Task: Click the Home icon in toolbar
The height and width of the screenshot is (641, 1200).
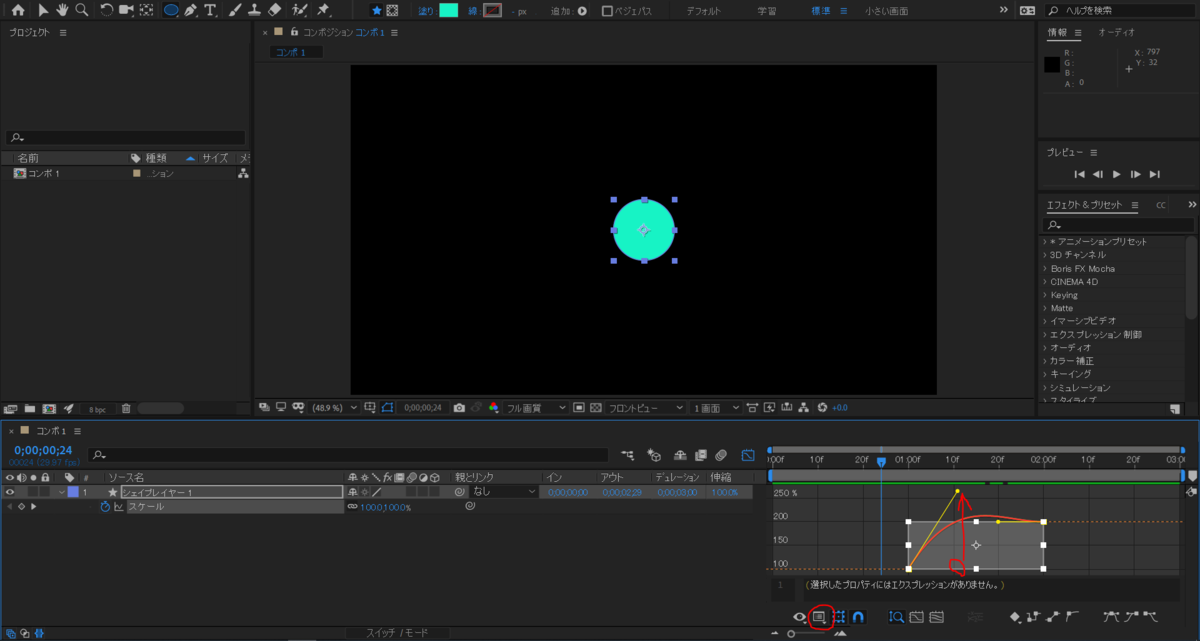Action: pyautogui.click(x=18, y=10)
